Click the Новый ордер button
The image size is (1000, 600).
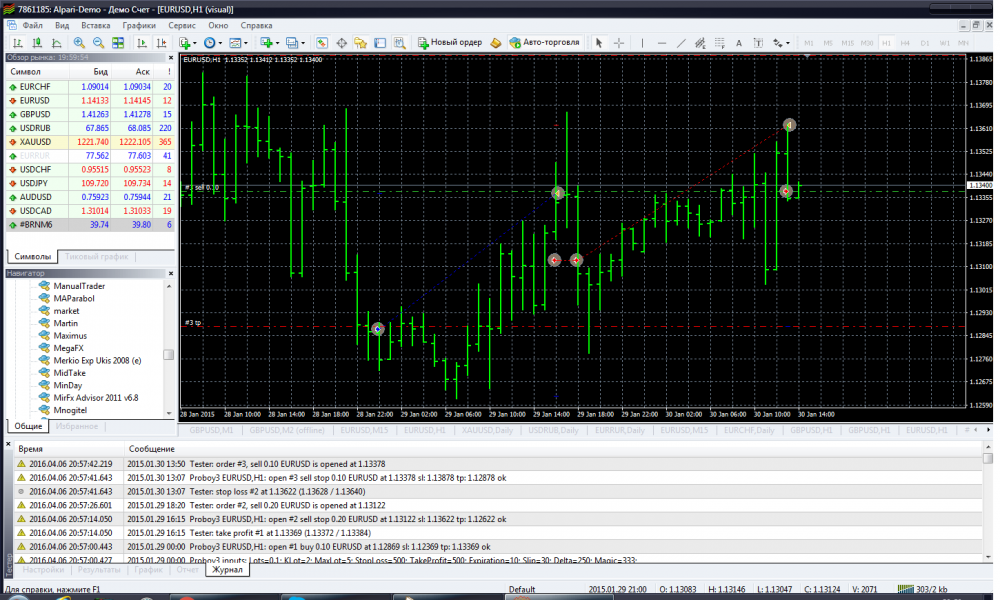pos(450,43)
